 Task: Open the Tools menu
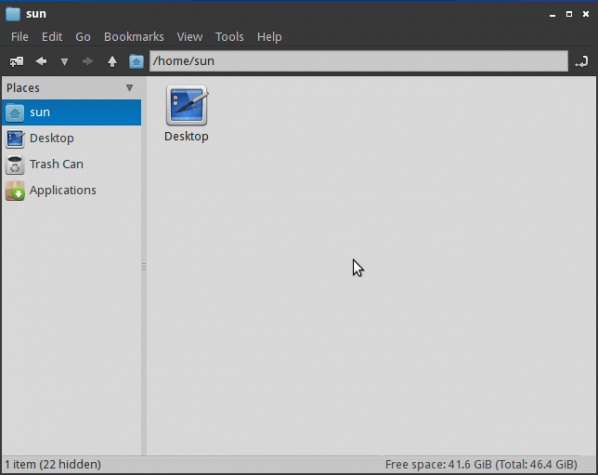click(x=229, y=37)
